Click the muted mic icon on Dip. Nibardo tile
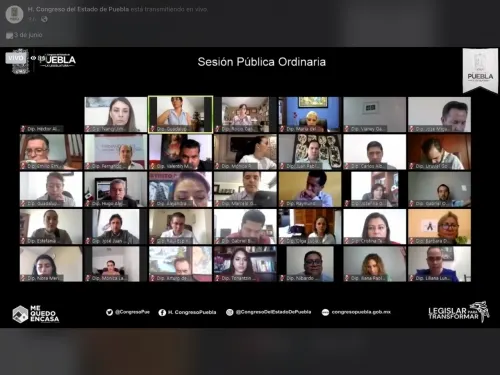 (x=282, y=278)
